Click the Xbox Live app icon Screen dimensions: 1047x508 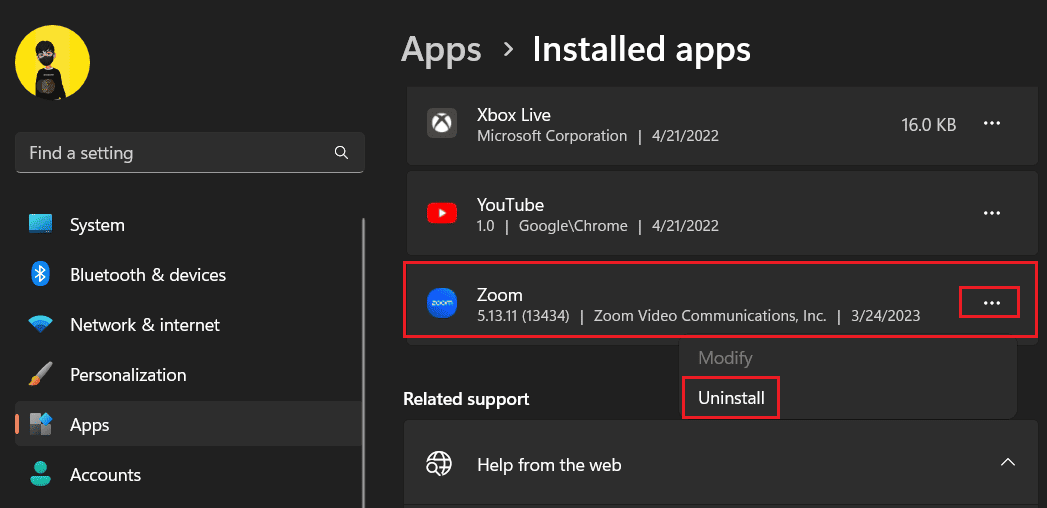click(441, 123)
